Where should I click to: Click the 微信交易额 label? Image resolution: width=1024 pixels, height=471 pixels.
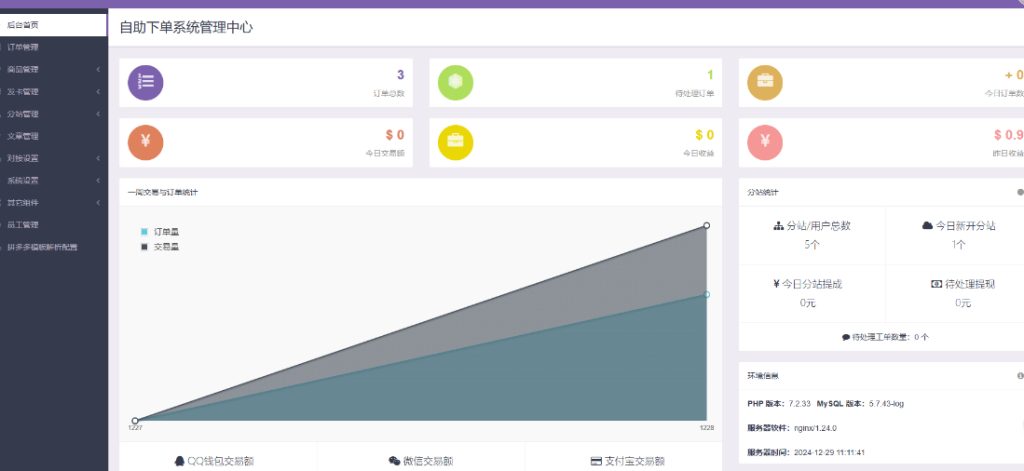pos(428,461)
